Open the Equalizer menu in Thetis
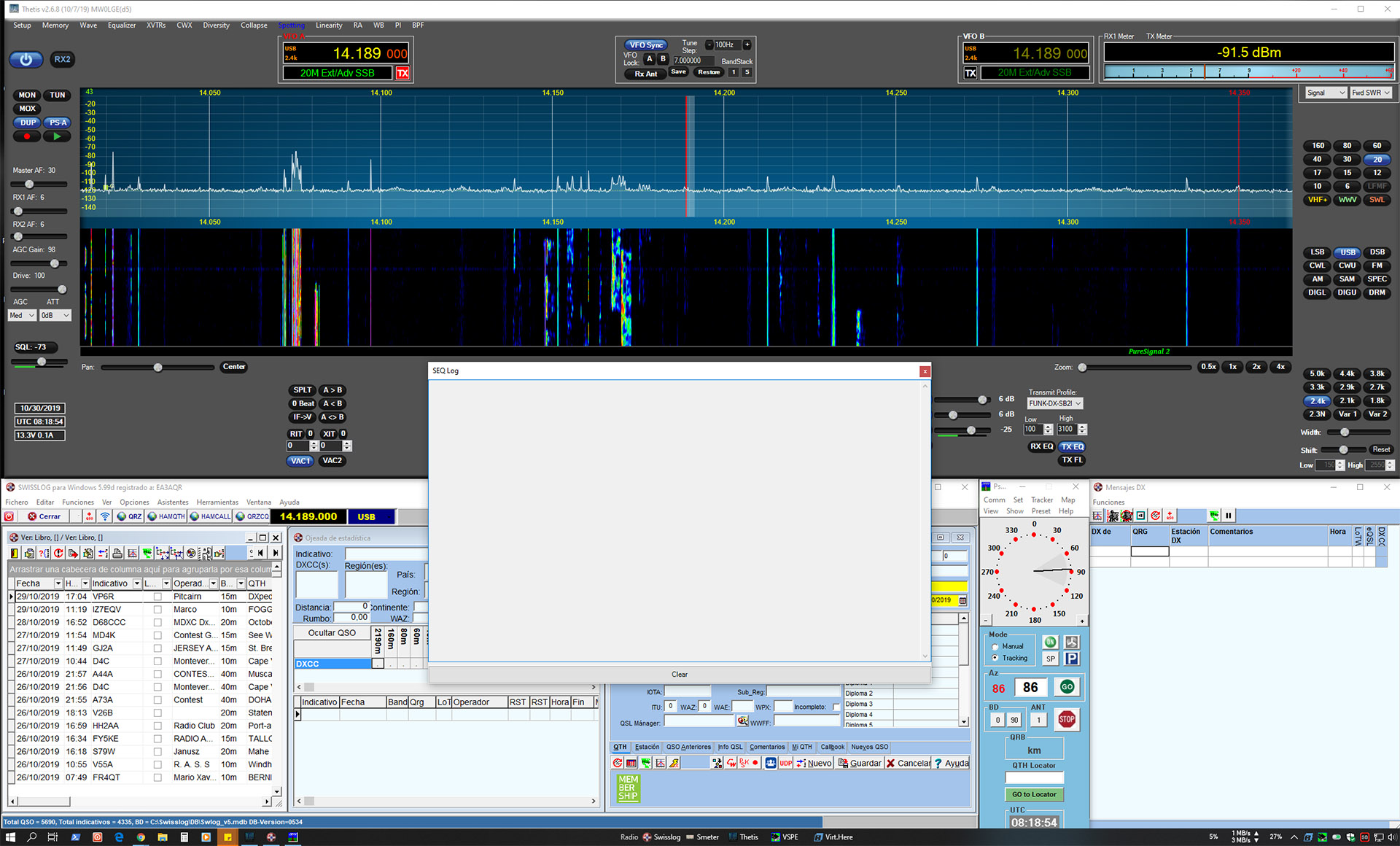Viewport: 1400px width, 846px height. tap(122, 26)
